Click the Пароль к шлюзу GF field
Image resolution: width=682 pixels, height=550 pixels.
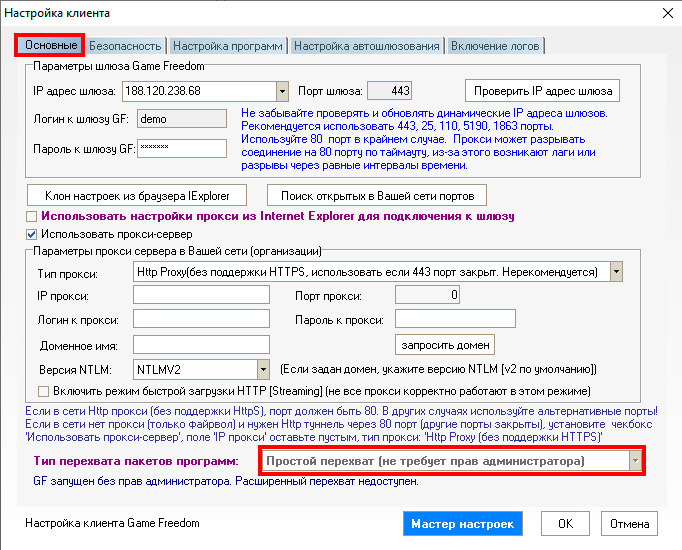coord(182,148)
